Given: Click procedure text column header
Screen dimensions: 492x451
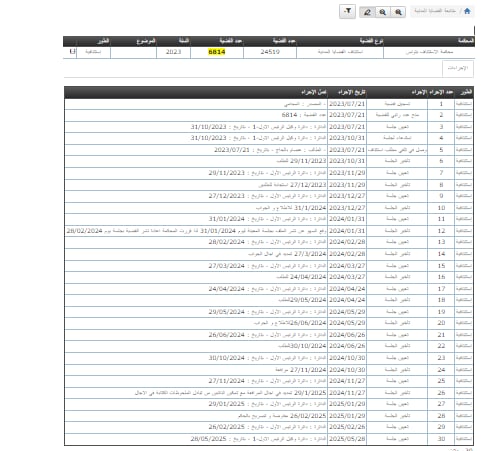Looking at the screenshot, I should [314, 92].
